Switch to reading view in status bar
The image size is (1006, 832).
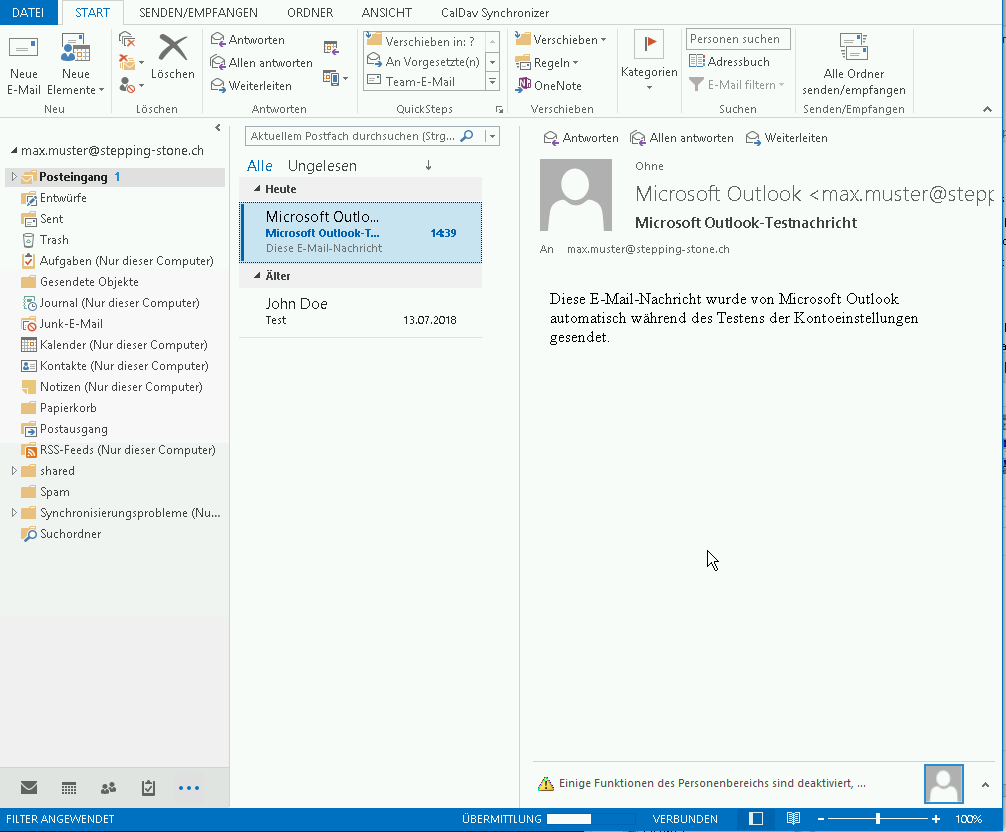793,819
